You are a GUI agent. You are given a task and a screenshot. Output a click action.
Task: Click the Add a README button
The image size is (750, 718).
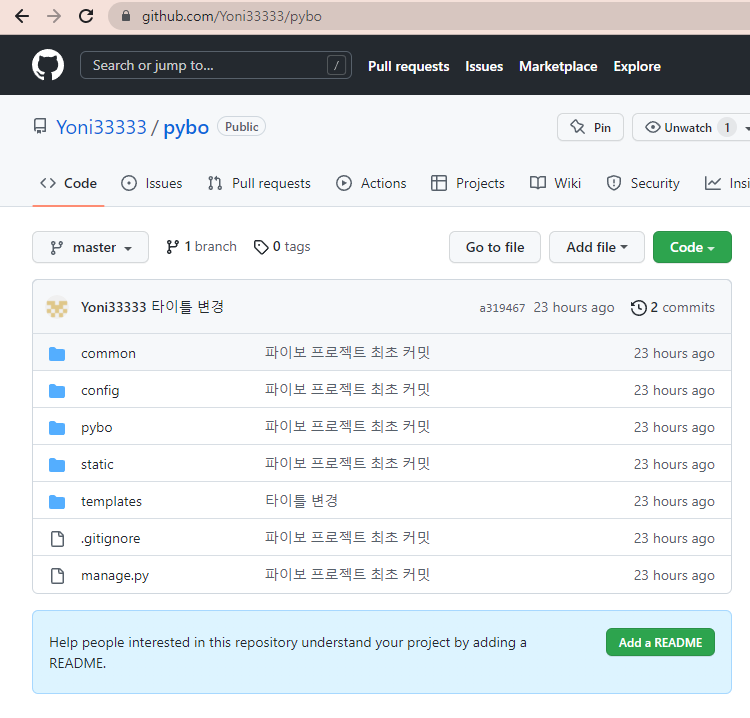(661, 642)
